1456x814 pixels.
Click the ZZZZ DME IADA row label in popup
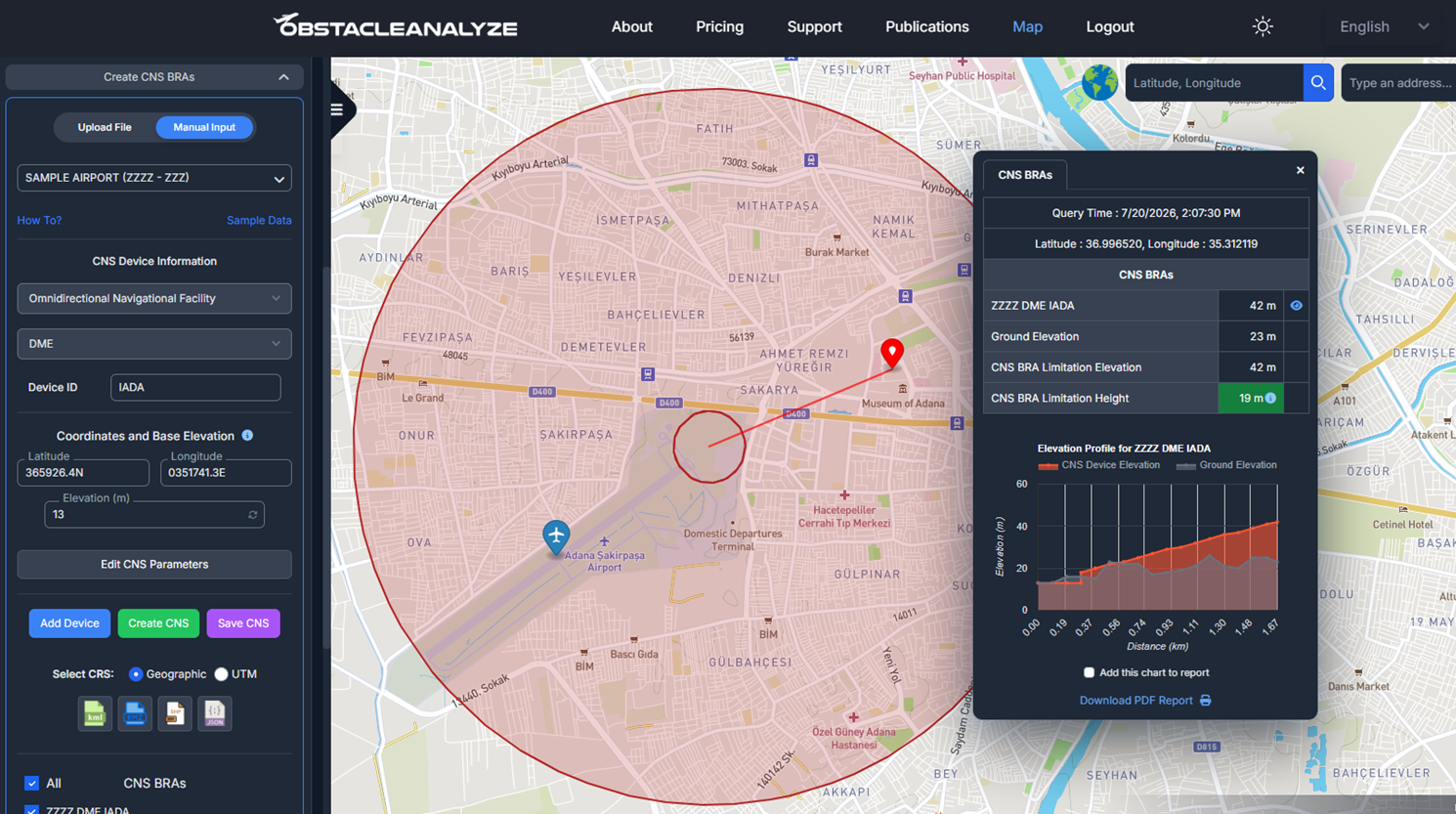pyautogui.click(x=1032, y=306)
